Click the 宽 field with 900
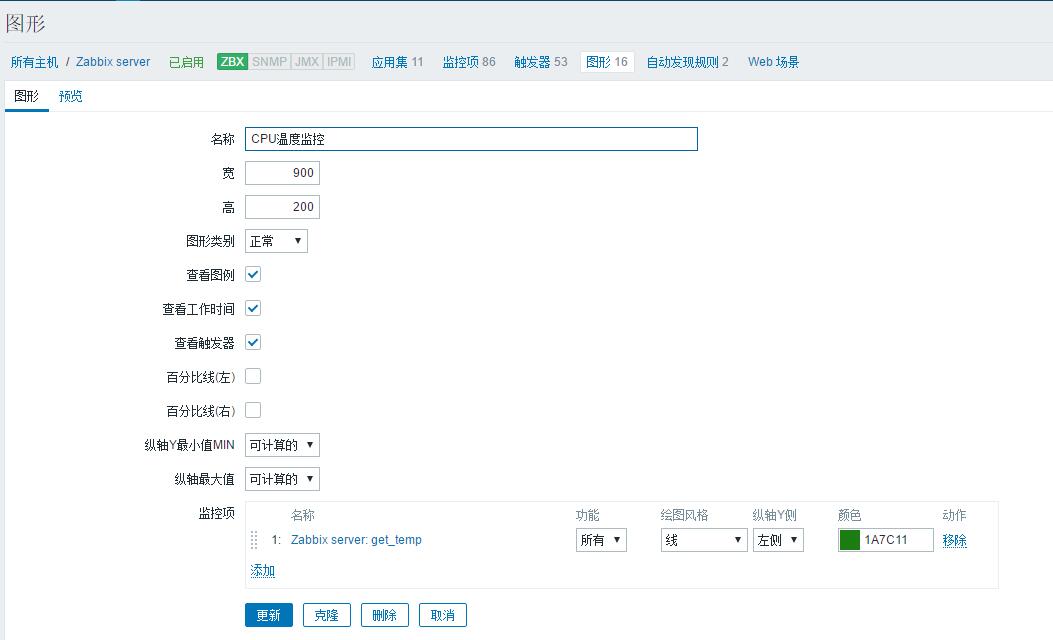 click(282, 173)
